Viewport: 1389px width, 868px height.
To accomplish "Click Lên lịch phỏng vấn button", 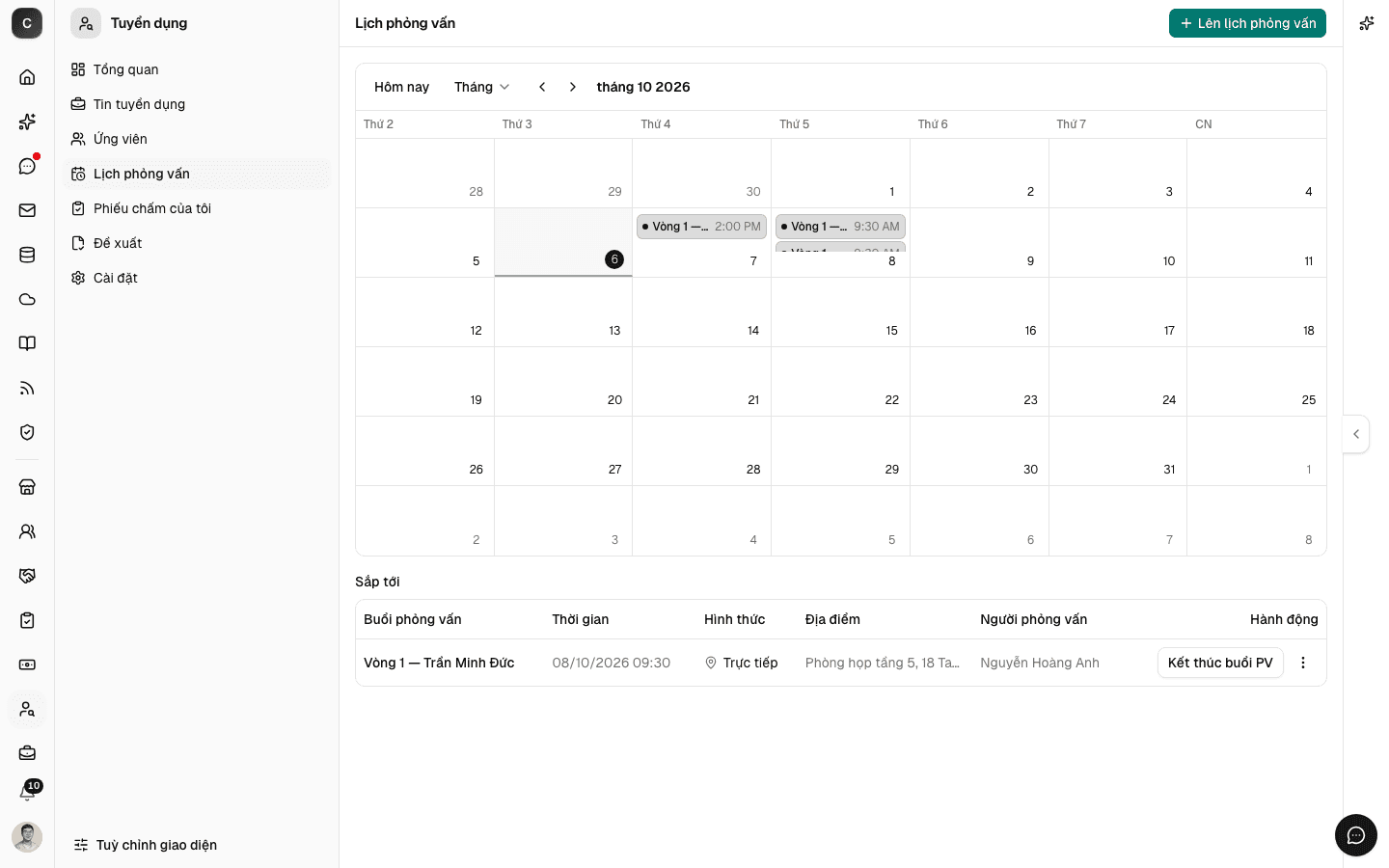I will (x=1247, y=23).
